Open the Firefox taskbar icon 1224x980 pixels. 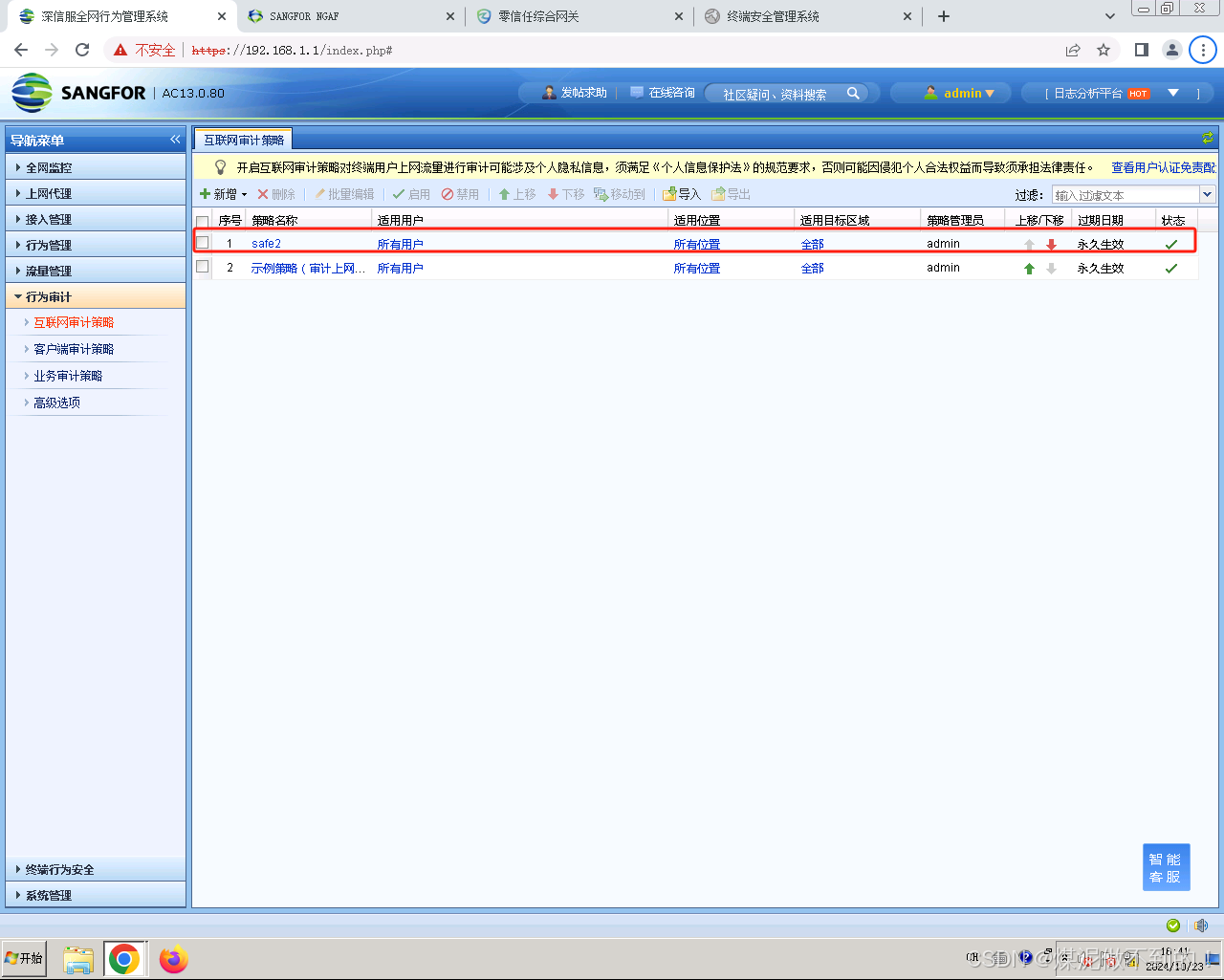[173, 958]
